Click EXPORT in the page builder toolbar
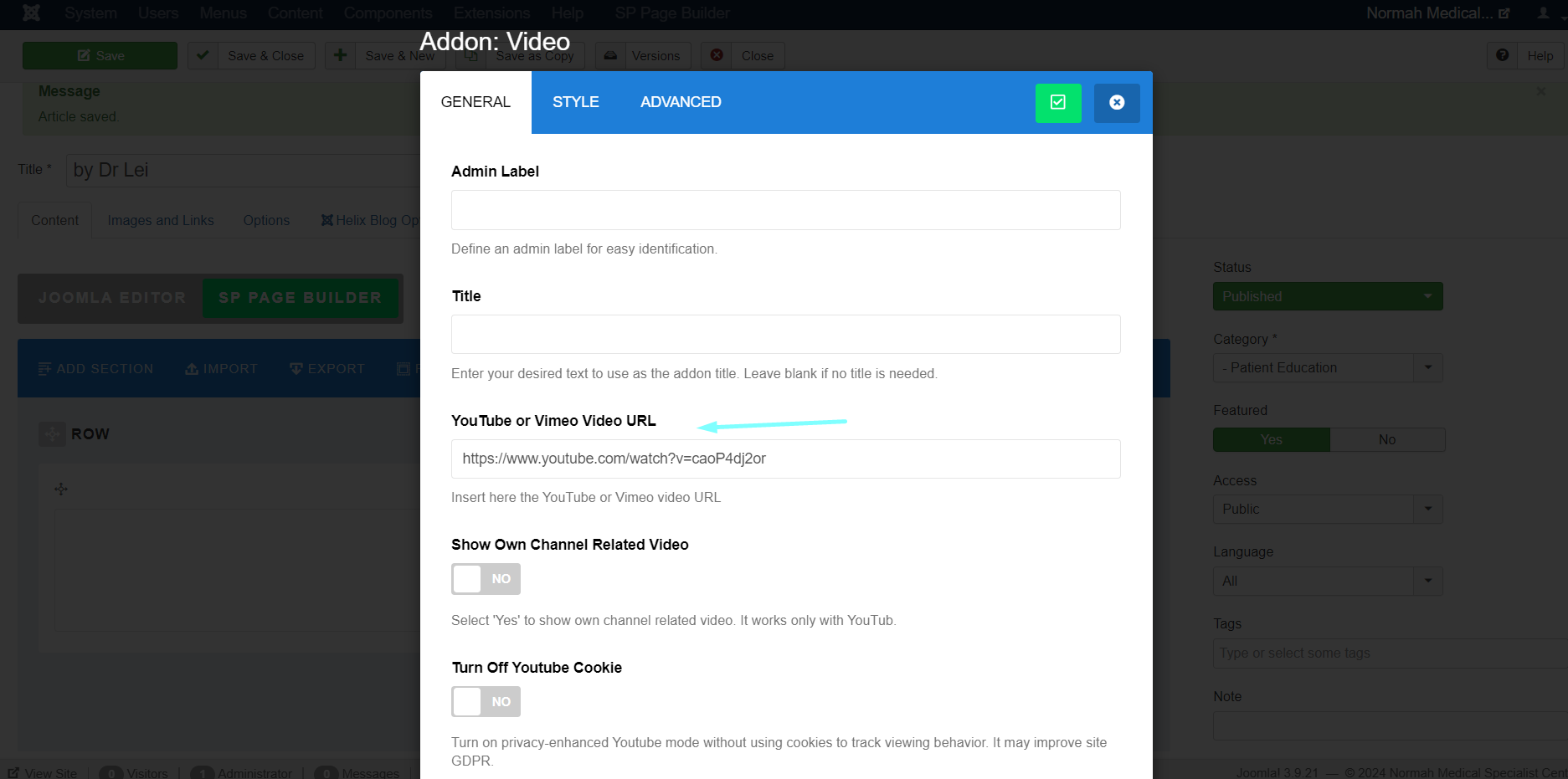Image resolution: width=1568 pixels, height=779 pixels. tap(326, 369)
